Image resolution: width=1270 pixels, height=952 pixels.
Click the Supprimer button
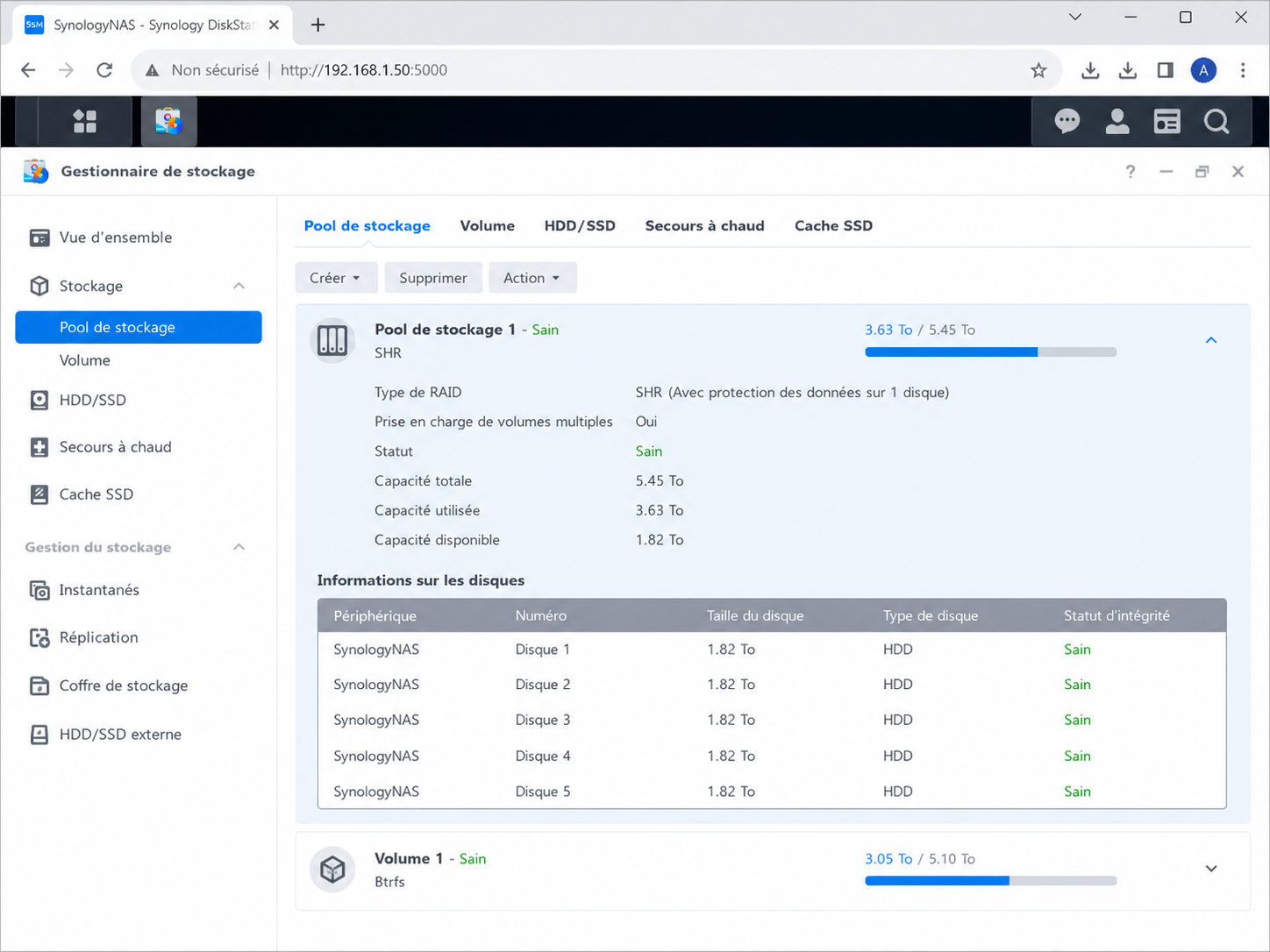(433, 278)
